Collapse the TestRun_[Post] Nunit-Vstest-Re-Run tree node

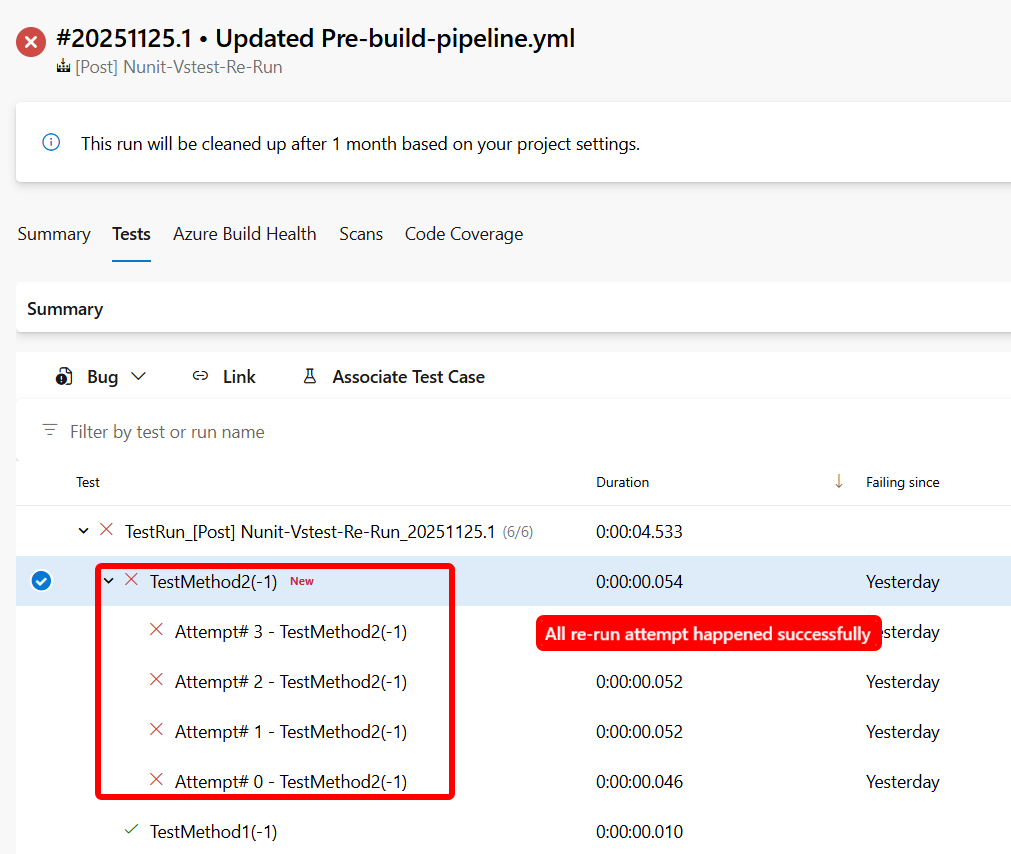point(84,531)
